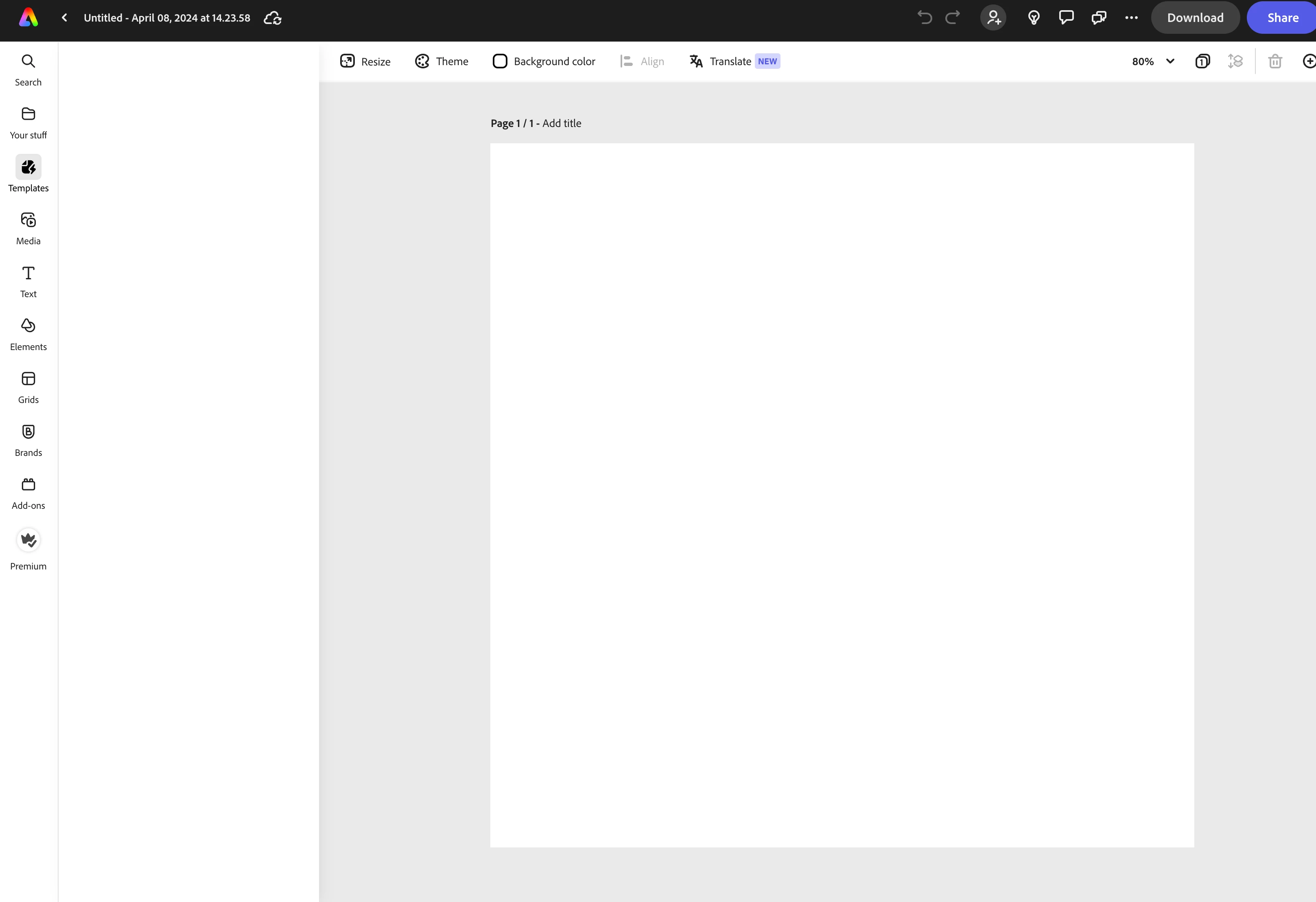This screenshot has height=902, width=1316.
Task: Click the Share button
Action: click(x=1283, y=18)
